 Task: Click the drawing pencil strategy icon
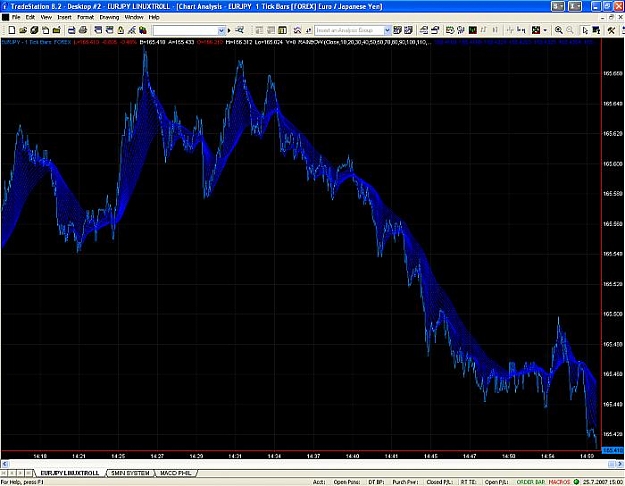pos(132,30)
